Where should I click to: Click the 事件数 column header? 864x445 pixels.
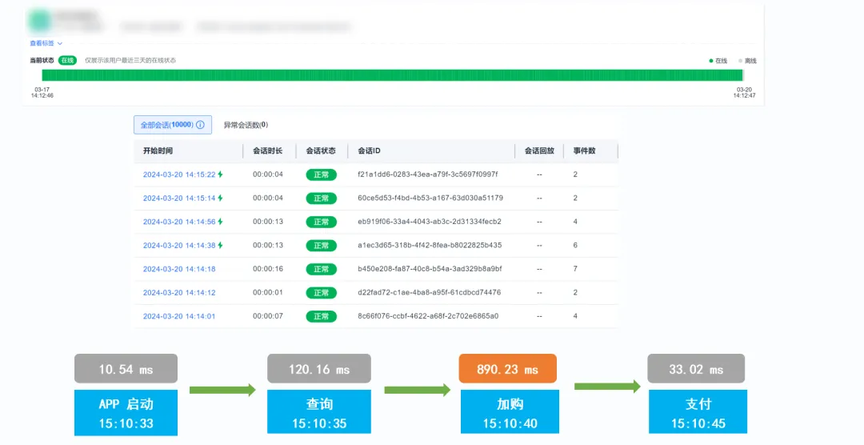pos(584,151)
